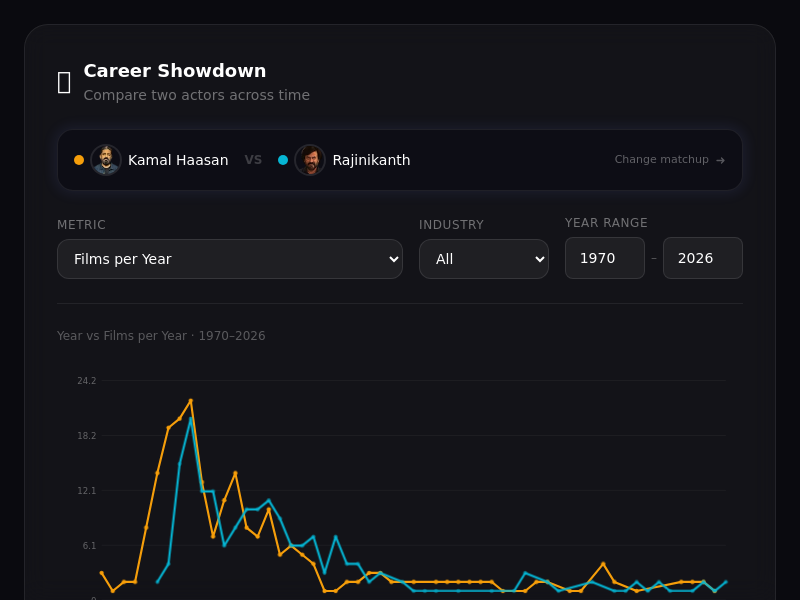Screen dimensions: 800x600
Task: Click the Rajinikanth name text
Action: 371,160
